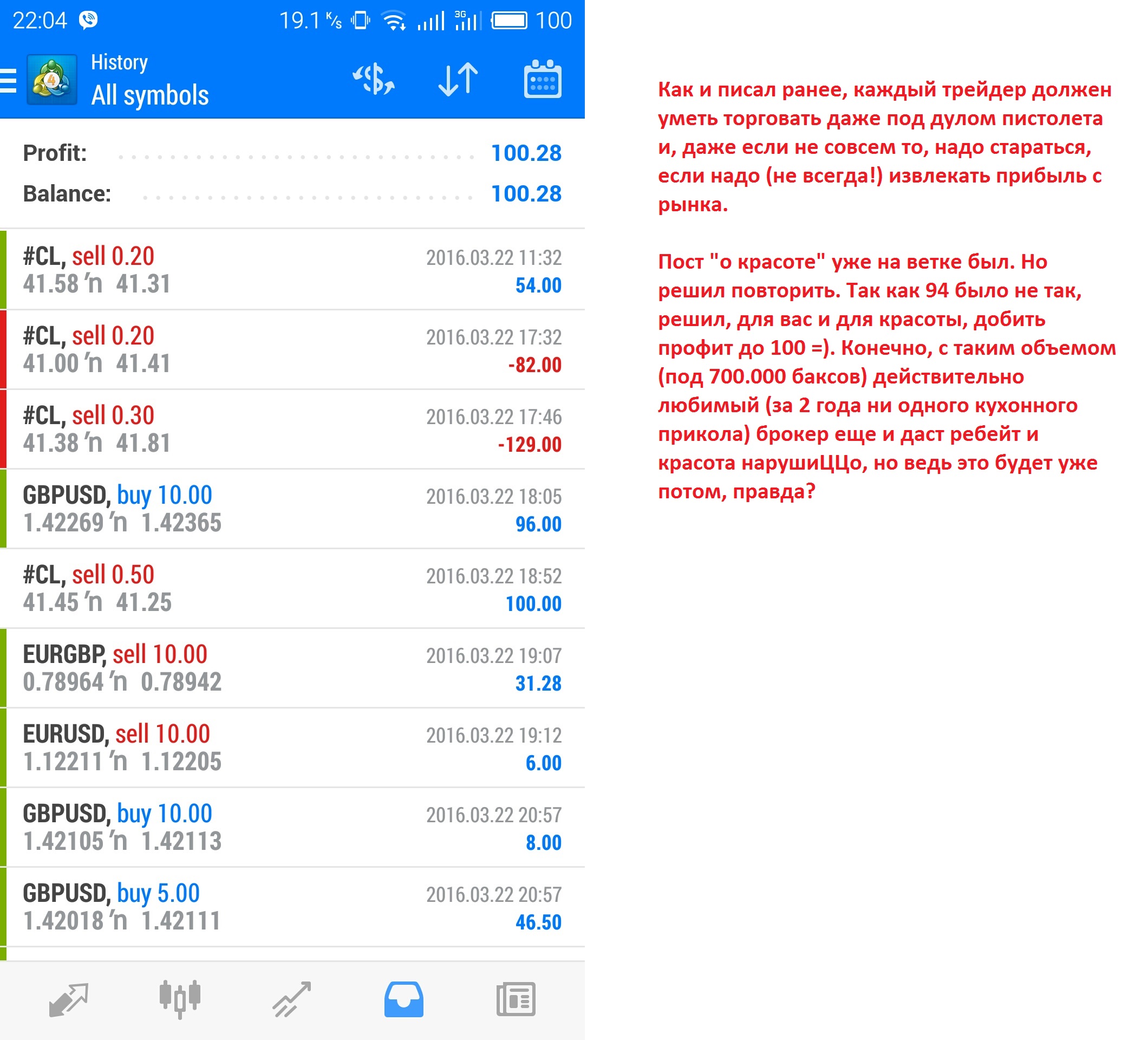Tap the -82.00 loss value
Screen dimensions: 1148x1040
(534, 365)
